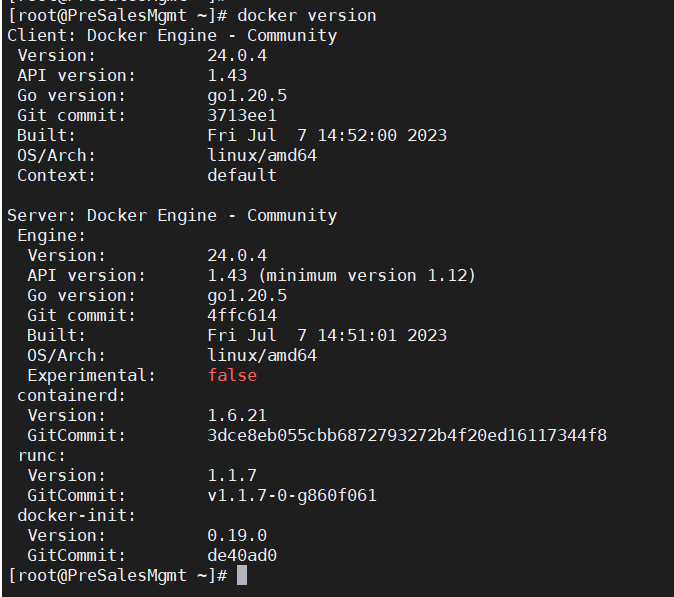
Task: Click the Context value 'default'
Action: click(x=242, y=175)
